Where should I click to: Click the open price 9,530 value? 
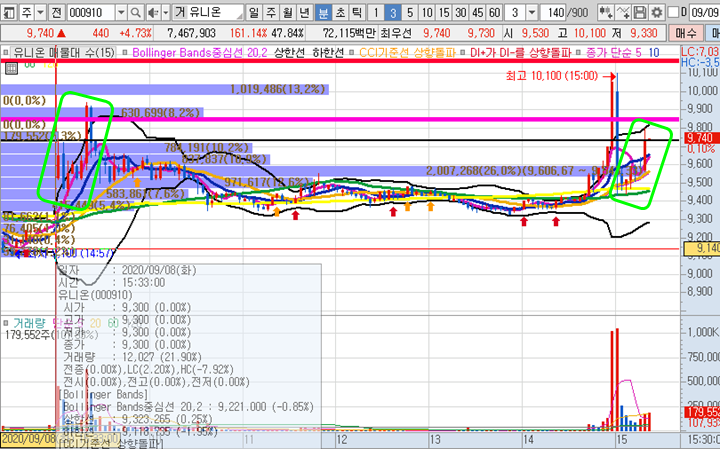(x=535, y=33)
